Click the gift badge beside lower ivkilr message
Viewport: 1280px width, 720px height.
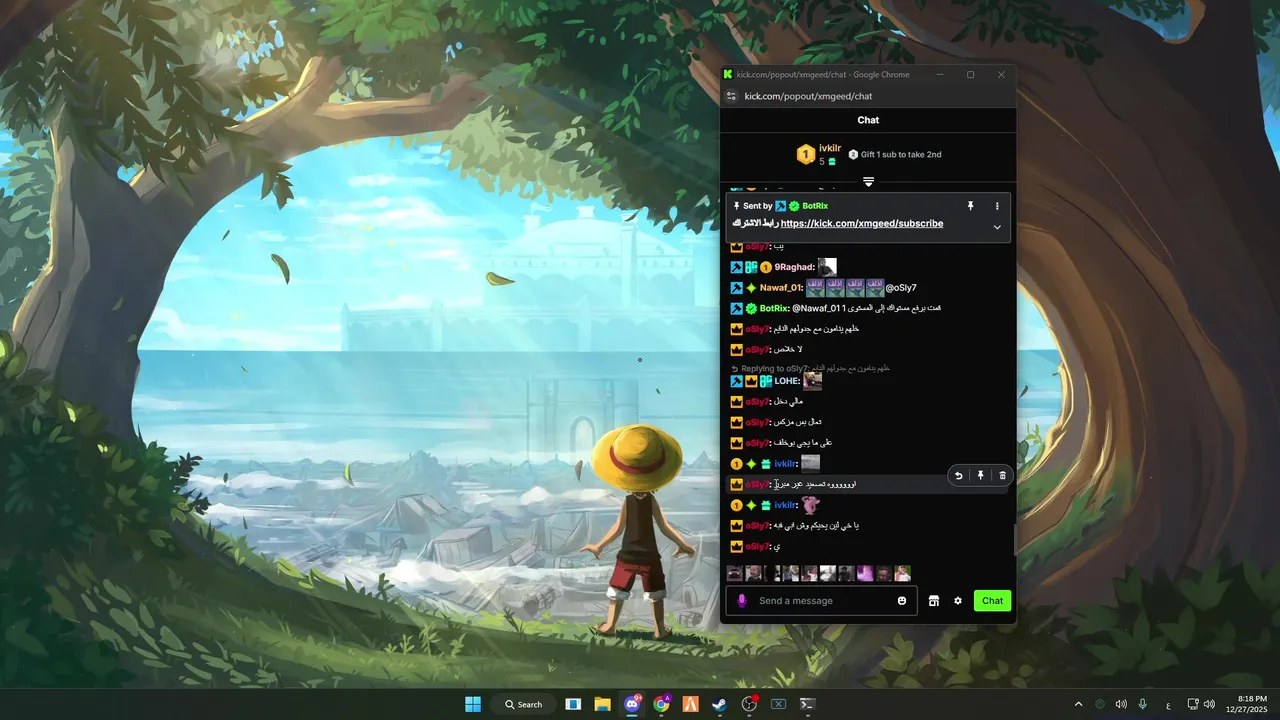[766, 505]
